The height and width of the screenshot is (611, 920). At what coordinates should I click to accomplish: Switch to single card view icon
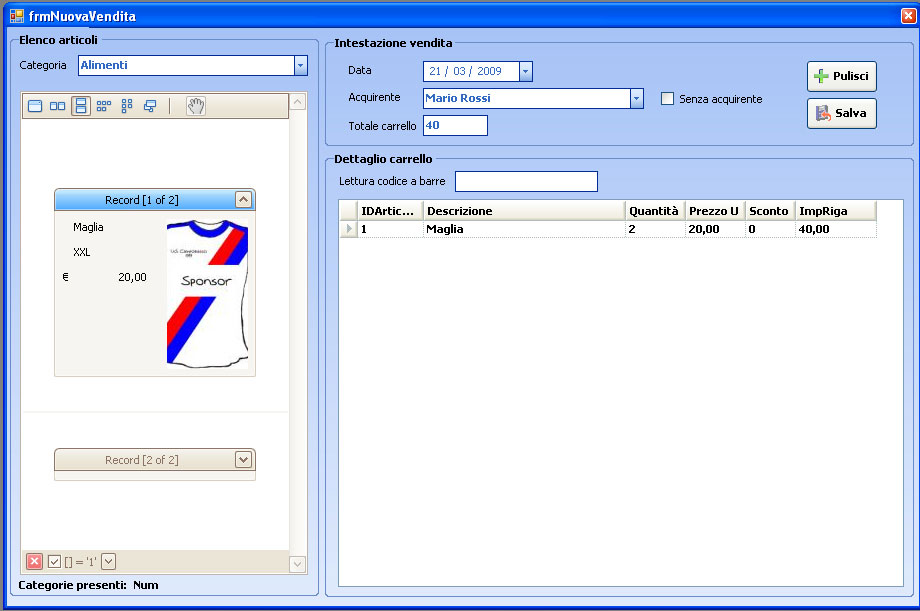tap(35, 106)
